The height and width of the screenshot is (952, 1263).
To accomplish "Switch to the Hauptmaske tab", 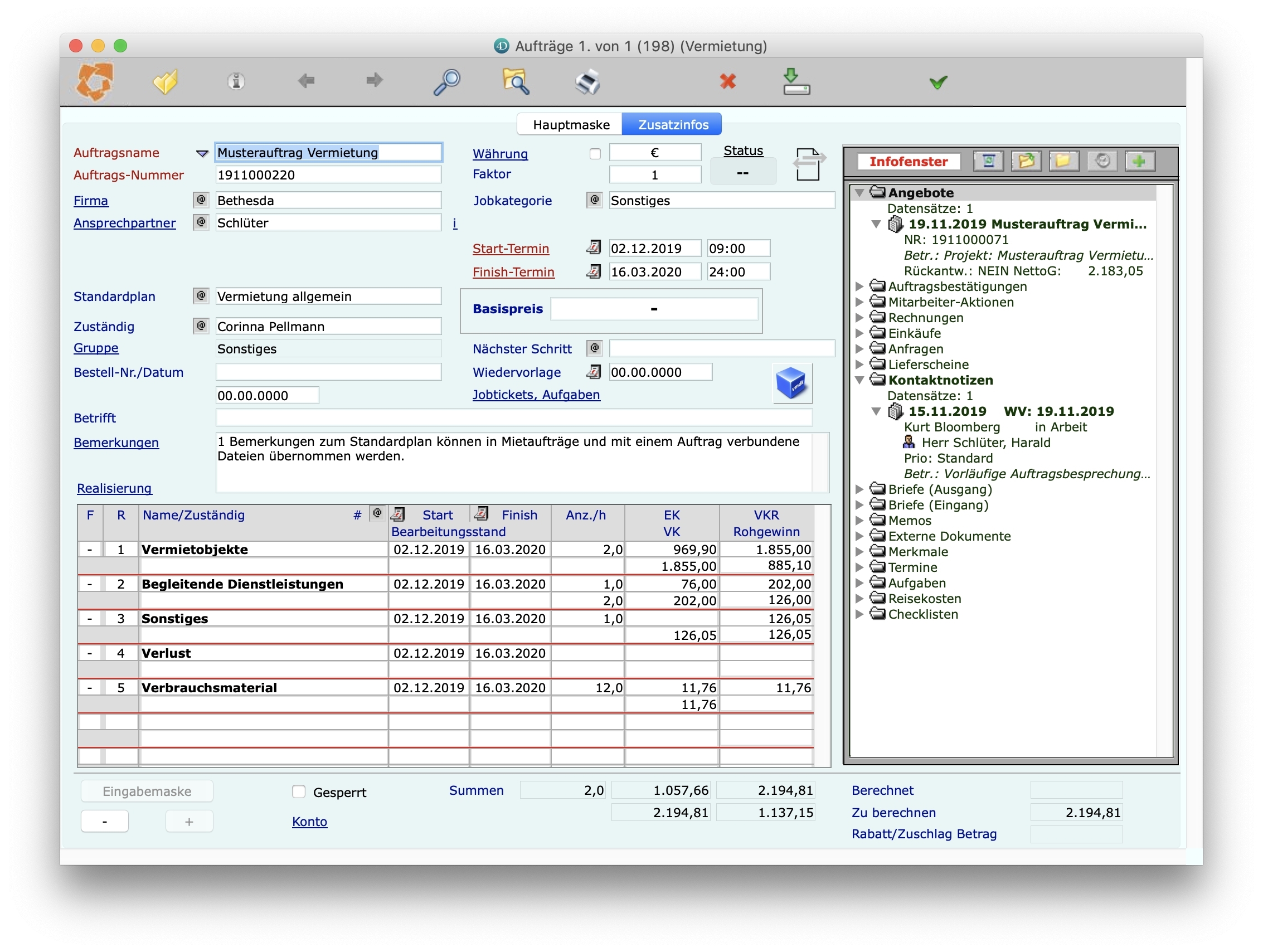I will [570, 124].
